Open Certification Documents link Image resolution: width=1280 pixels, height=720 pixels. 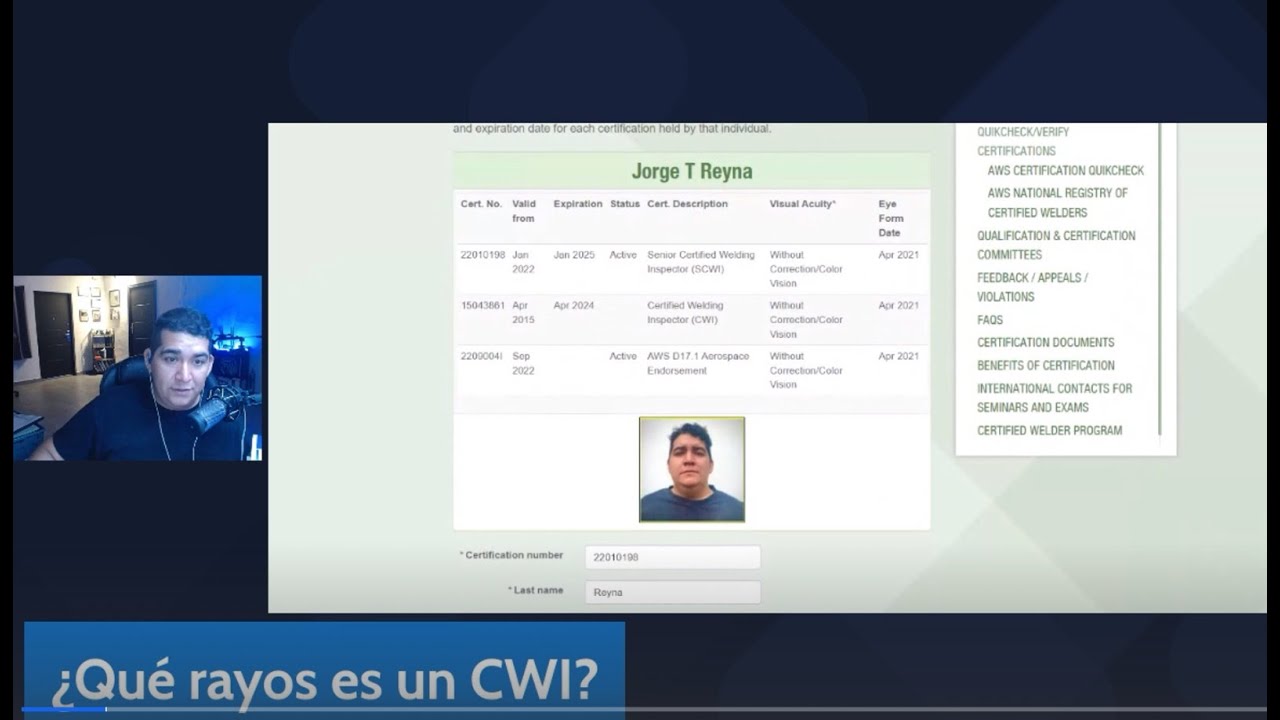pyautogui.click(x=1046, y=343)
